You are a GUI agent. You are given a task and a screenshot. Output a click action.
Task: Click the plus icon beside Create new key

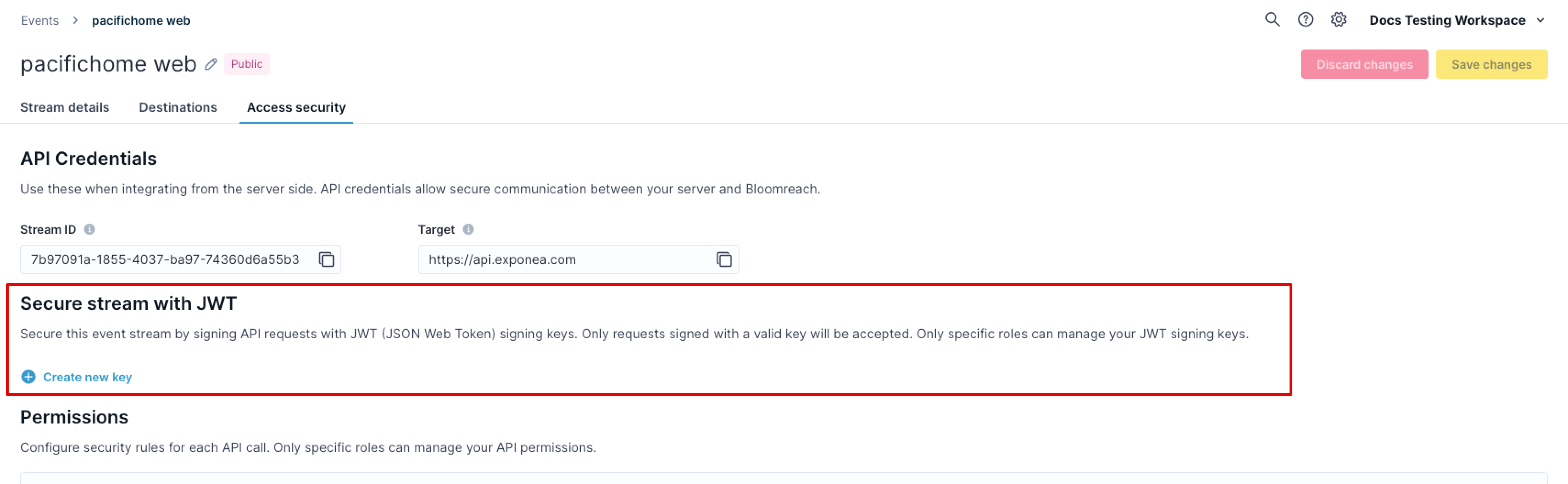click(x=28, y=377)
